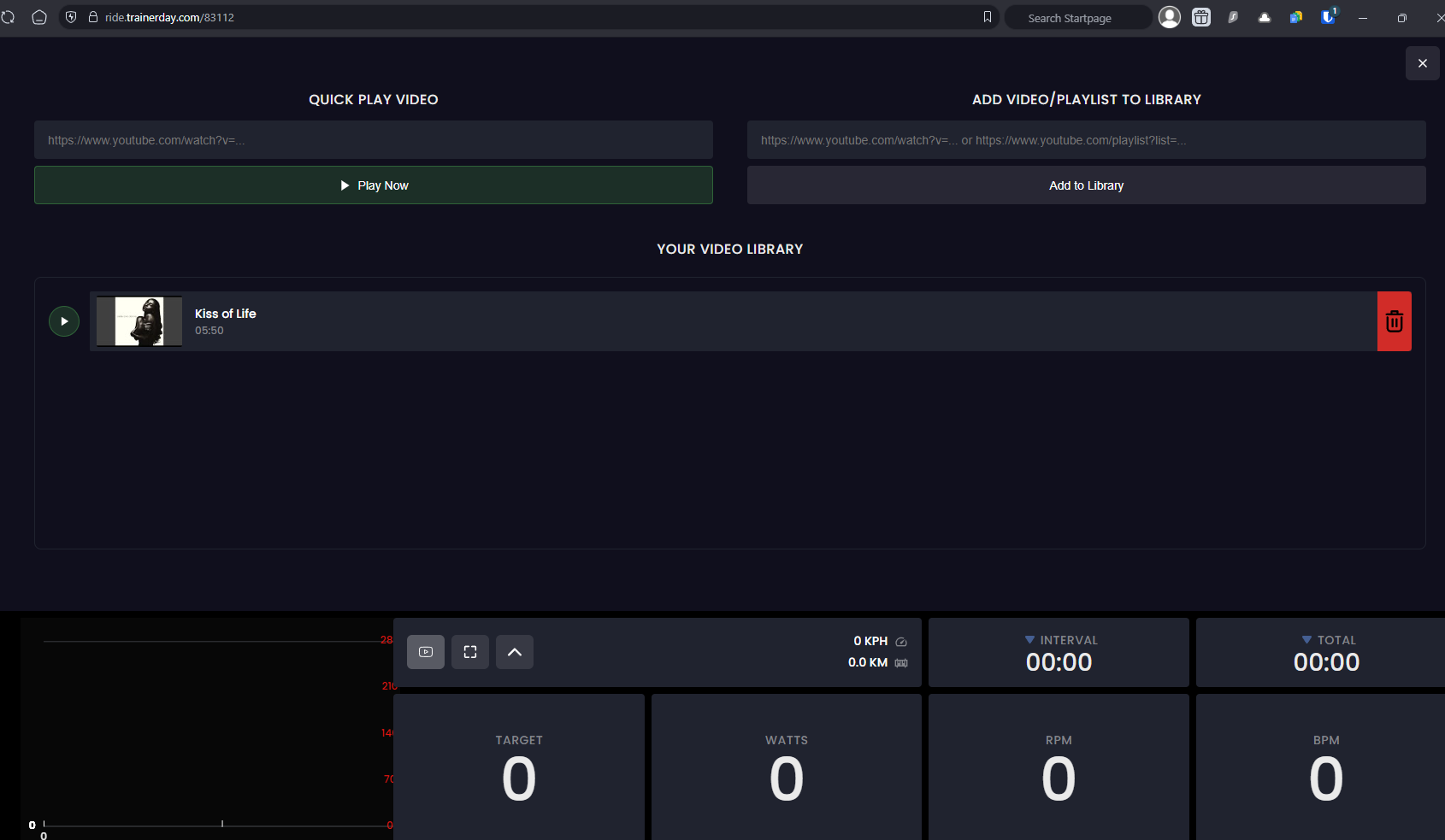
Task: Delete Kiss of Life from the library
Action: coord(1395,321)
